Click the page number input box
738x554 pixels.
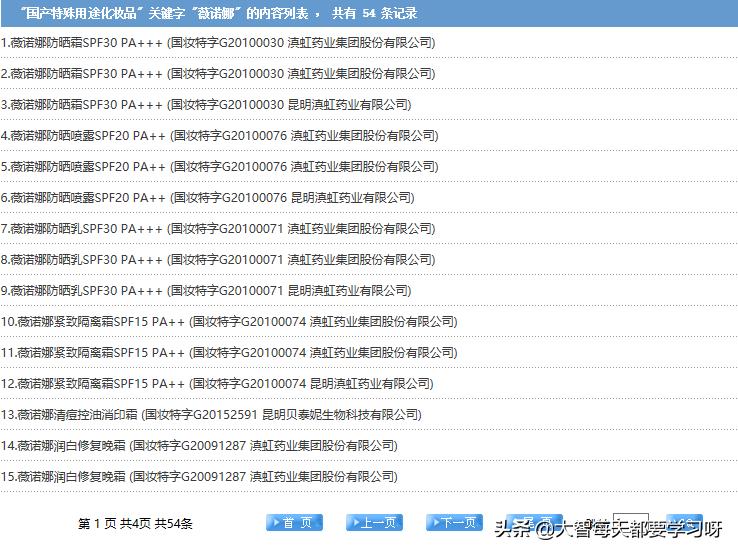(x=631, y=522)
